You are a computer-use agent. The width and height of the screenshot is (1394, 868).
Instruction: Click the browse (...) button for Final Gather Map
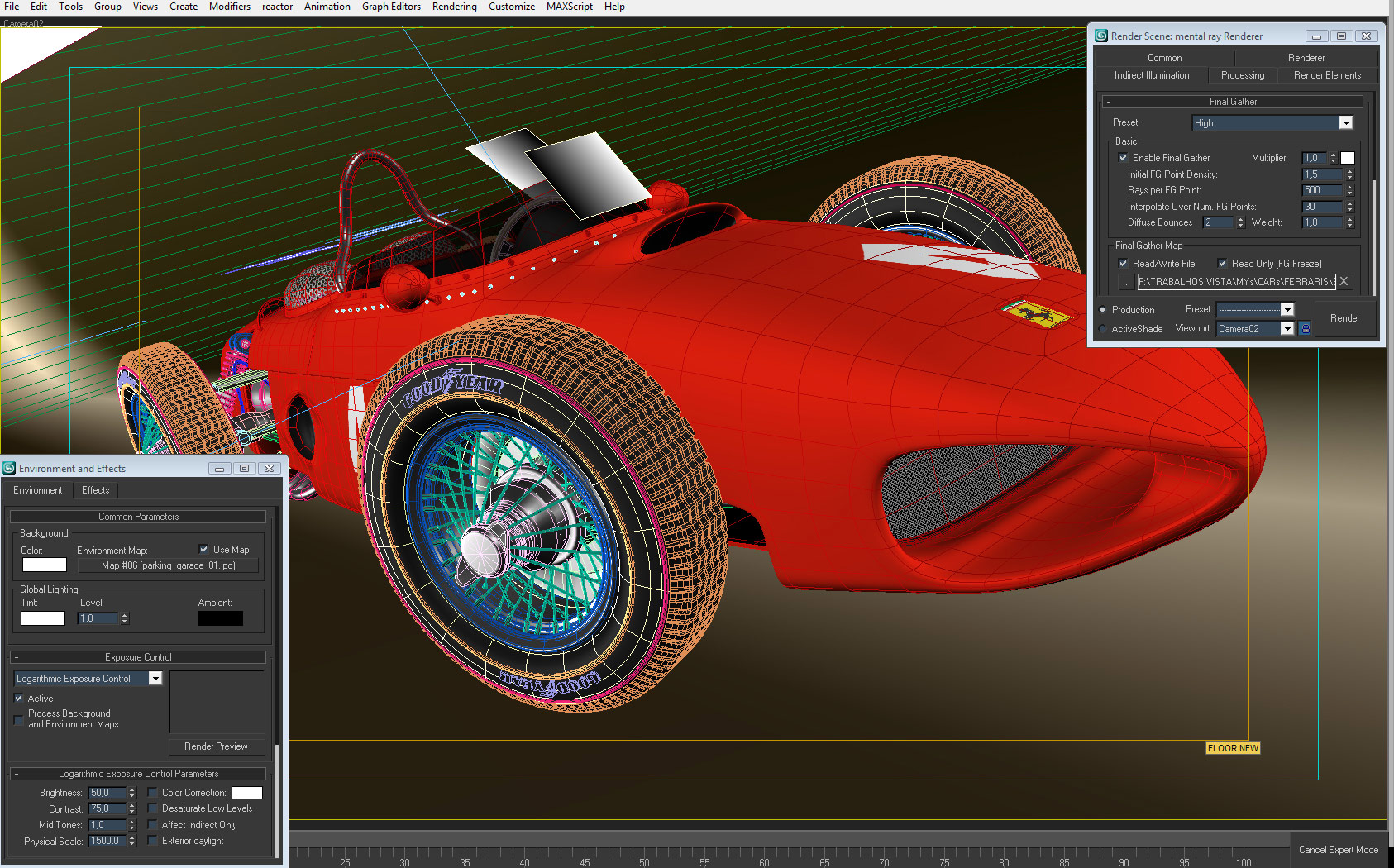point(1125,283)
